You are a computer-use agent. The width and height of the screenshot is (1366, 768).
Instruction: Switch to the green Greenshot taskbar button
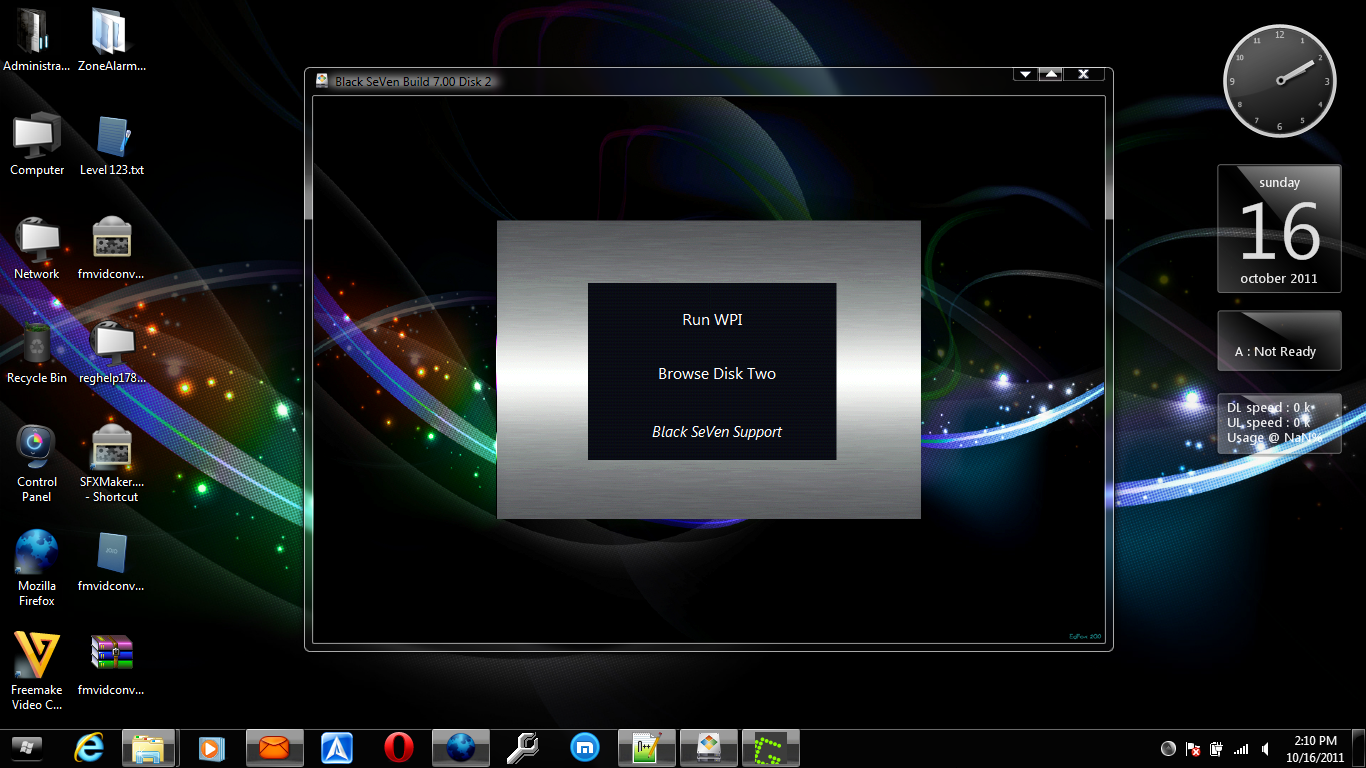tap(771, 747)
